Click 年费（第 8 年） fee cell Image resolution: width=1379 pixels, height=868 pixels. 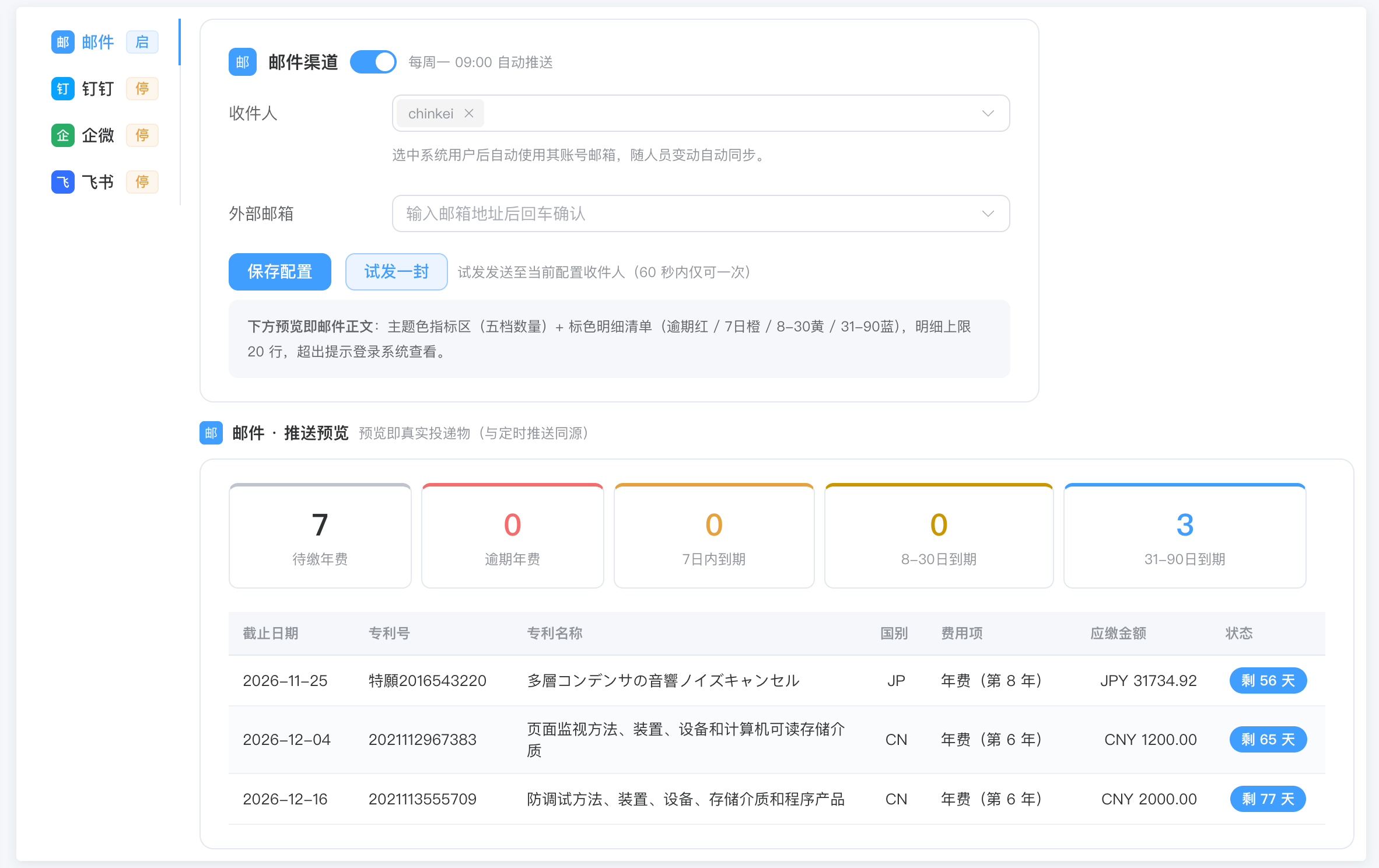click(x=992, y=681)
